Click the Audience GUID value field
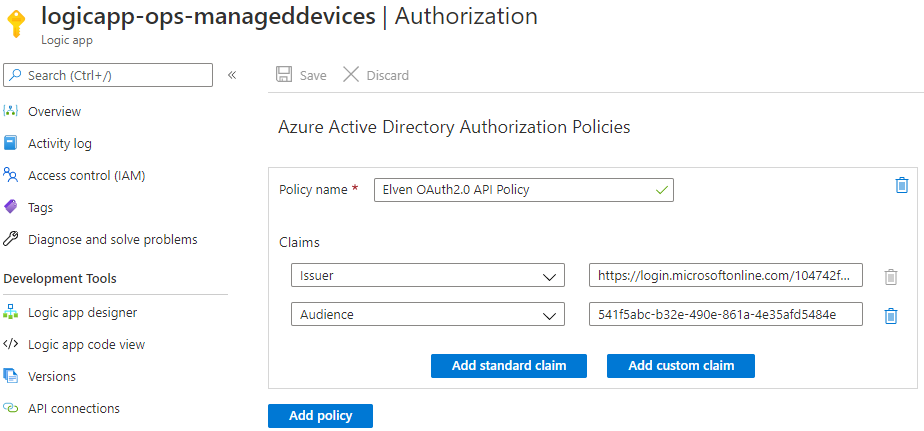Screen dimensions: 924x431 pyautogui.click(x=725, y=314)
